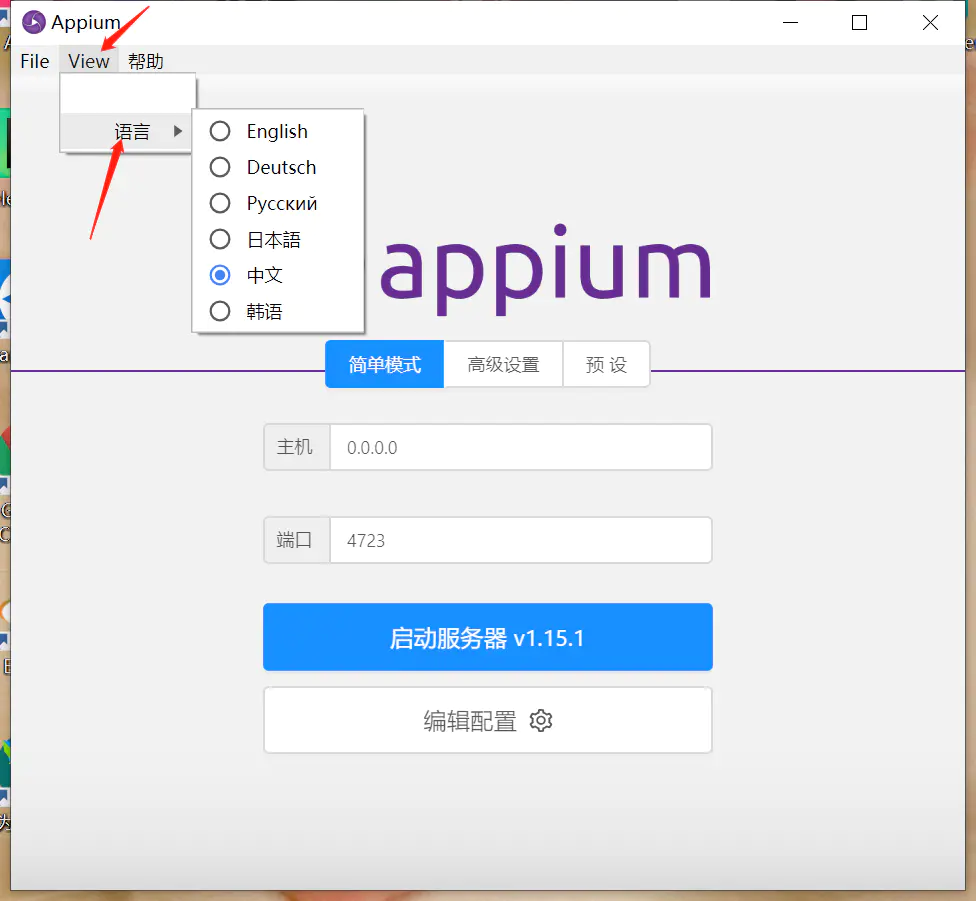Select the 中文 radio button
The image size is (976, 901).
pos(220,275)
